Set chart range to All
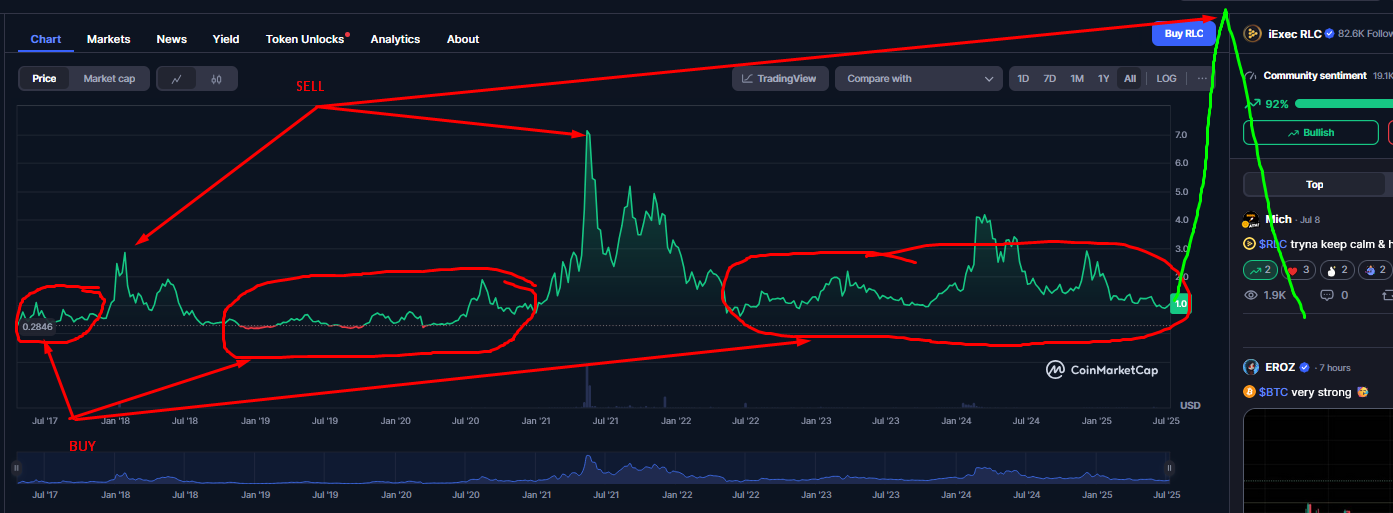The image size is (1393, 513). tap(1129, 78)
